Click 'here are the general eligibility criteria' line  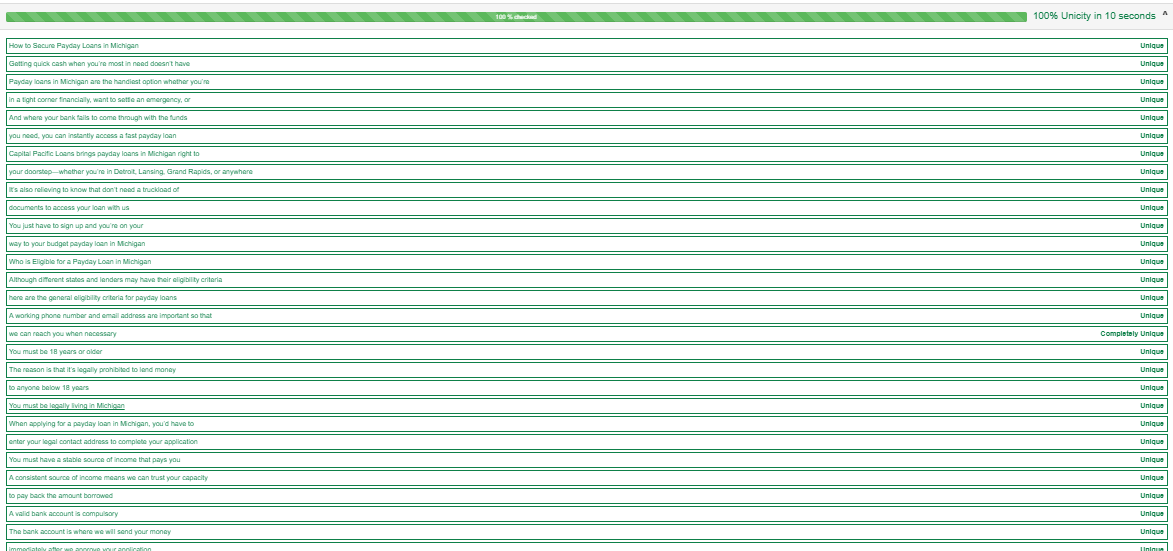point(586,298)
